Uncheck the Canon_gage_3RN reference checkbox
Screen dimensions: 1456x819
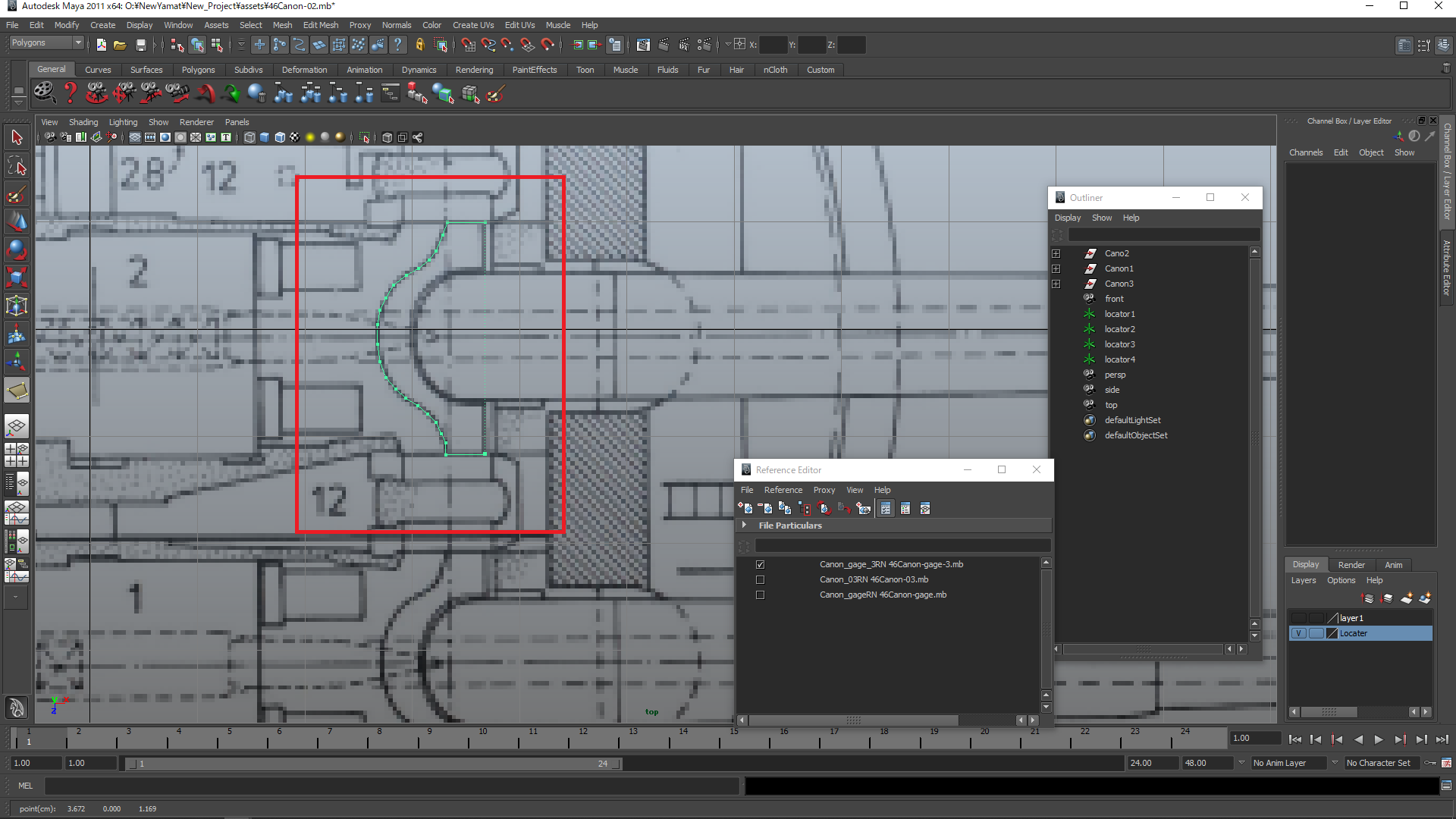[x=760, y=565]
